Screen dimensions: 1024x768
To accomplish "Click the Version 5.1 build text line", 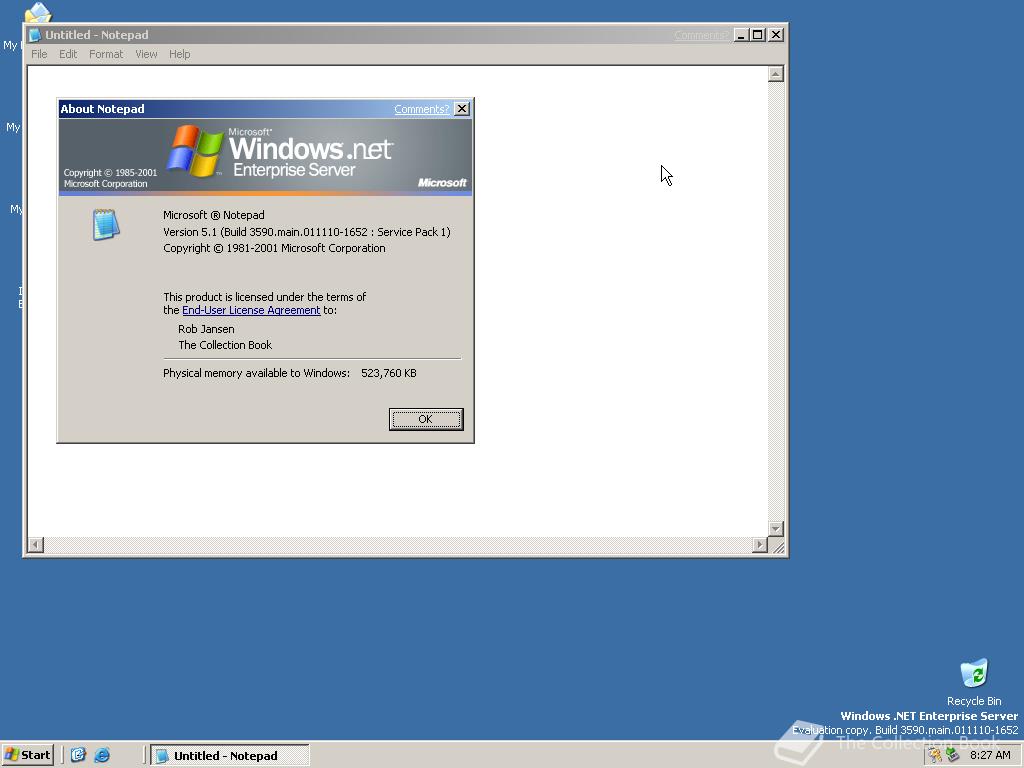I will point(306,232).
